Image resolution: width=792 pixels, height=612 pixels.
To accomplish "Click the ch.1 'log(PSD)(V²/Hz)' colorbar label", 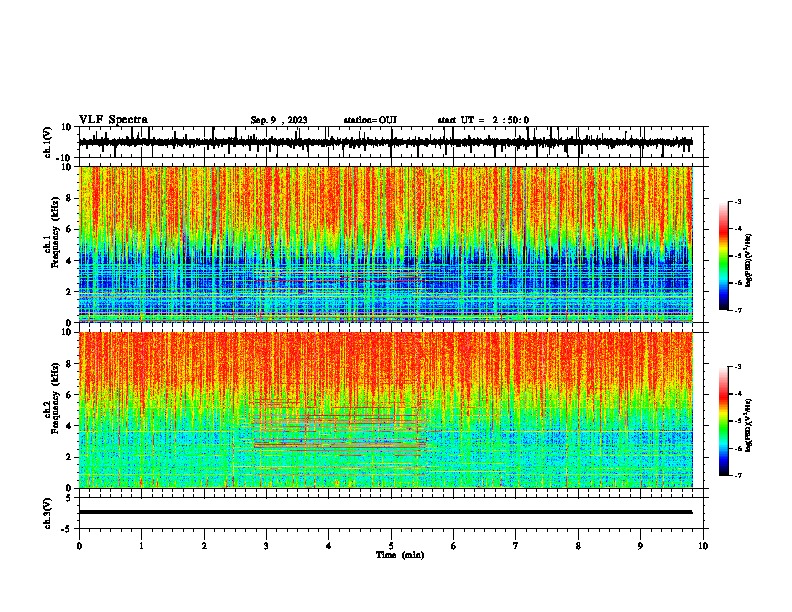I will pos(749,261).
